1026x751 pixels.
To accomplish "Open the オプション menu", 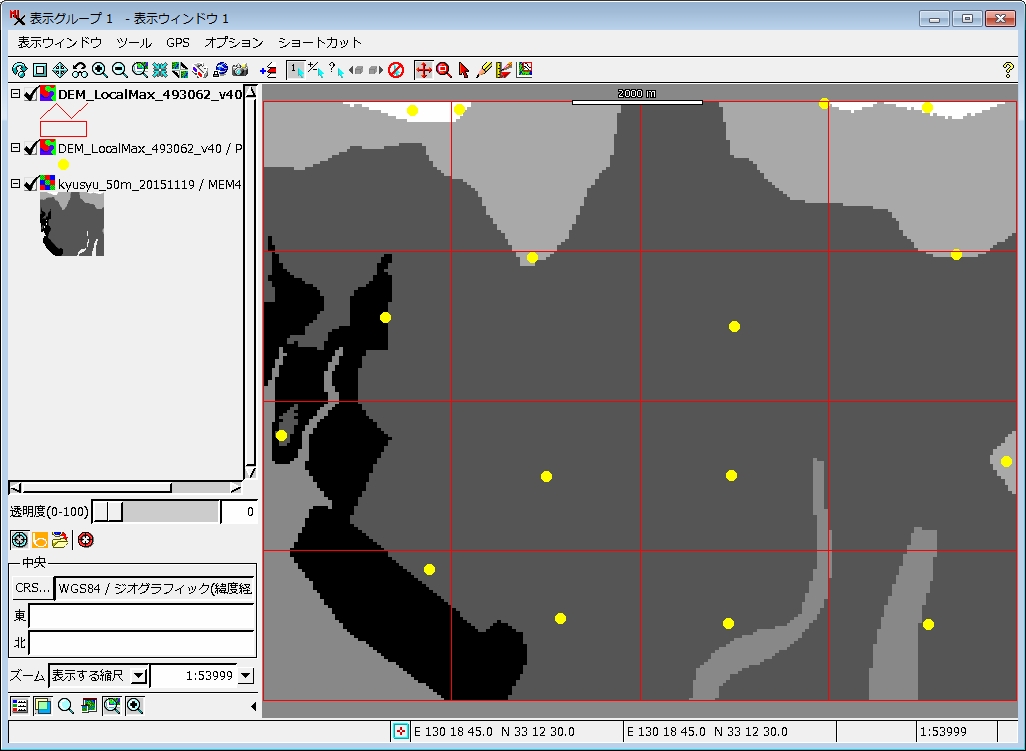I will coord(233,43).
